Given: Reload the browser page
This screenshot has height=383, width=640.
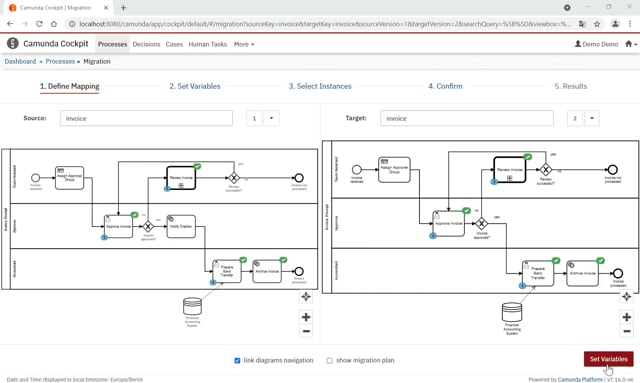Looking at the screenshot, I should pos(39,24).
